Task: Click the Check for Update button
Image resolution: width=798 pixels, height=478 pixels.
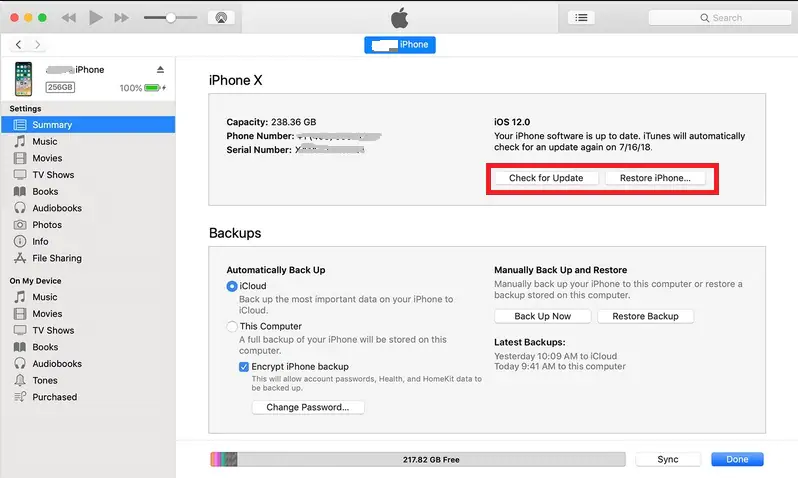Action: pos(546,178)
